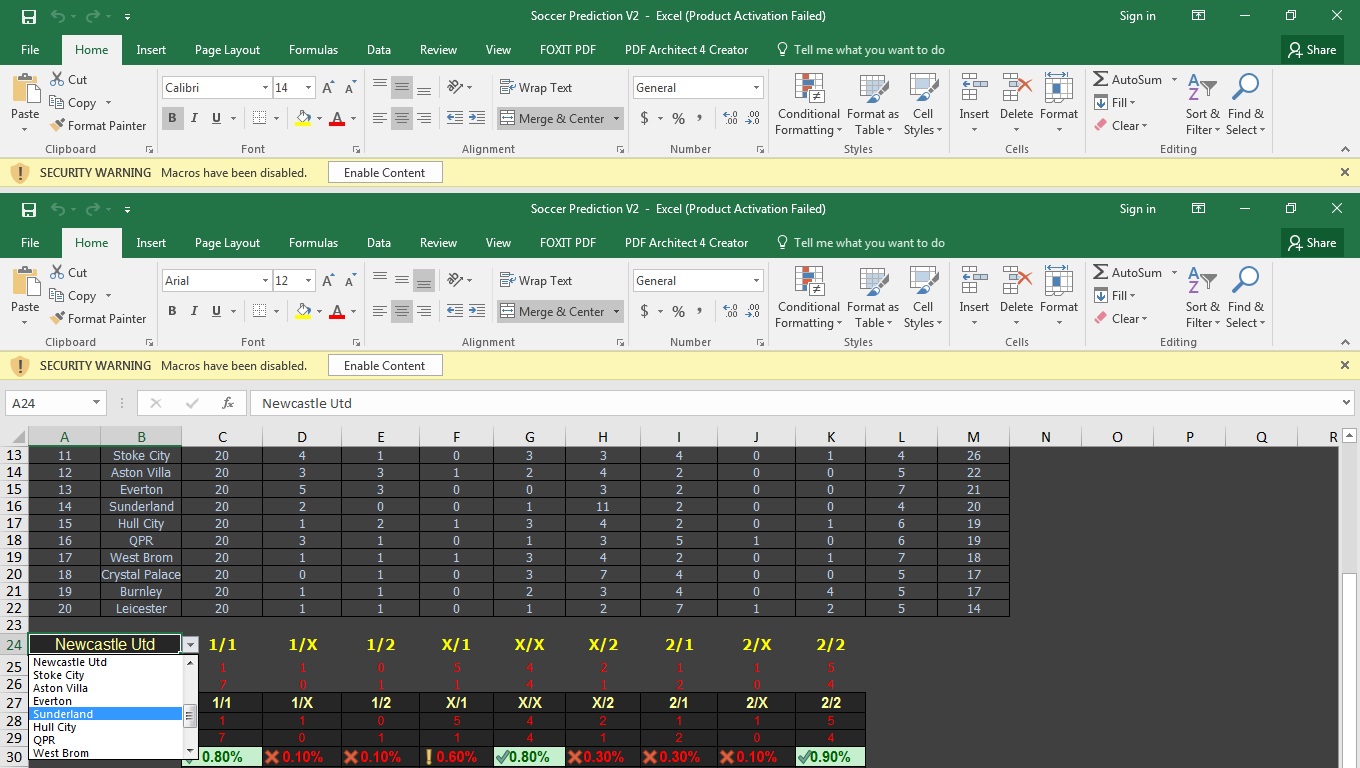Select Sunderland from the team dropdown list
This screenshot has height=768, width=1360.
coord(106,714)
